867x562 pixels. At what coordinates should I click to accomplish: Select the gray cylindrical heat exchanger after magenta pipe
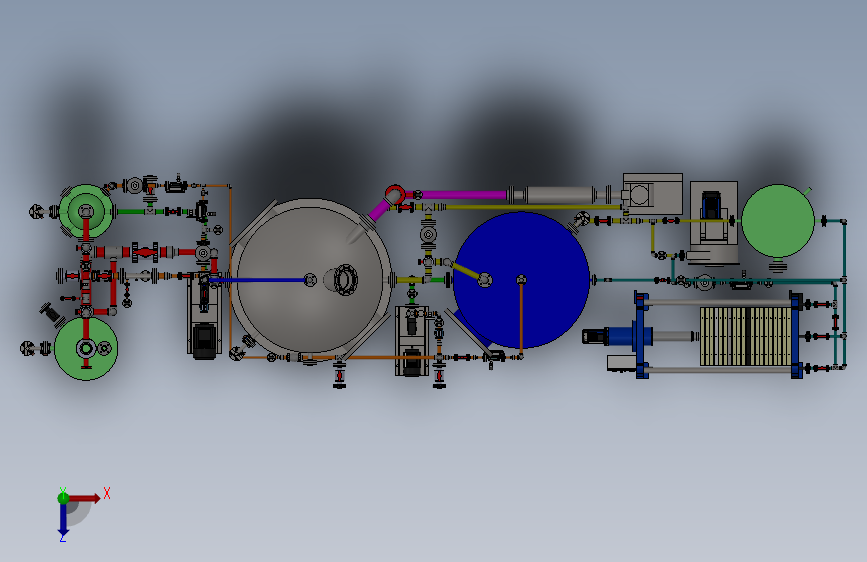coord(559,195)
